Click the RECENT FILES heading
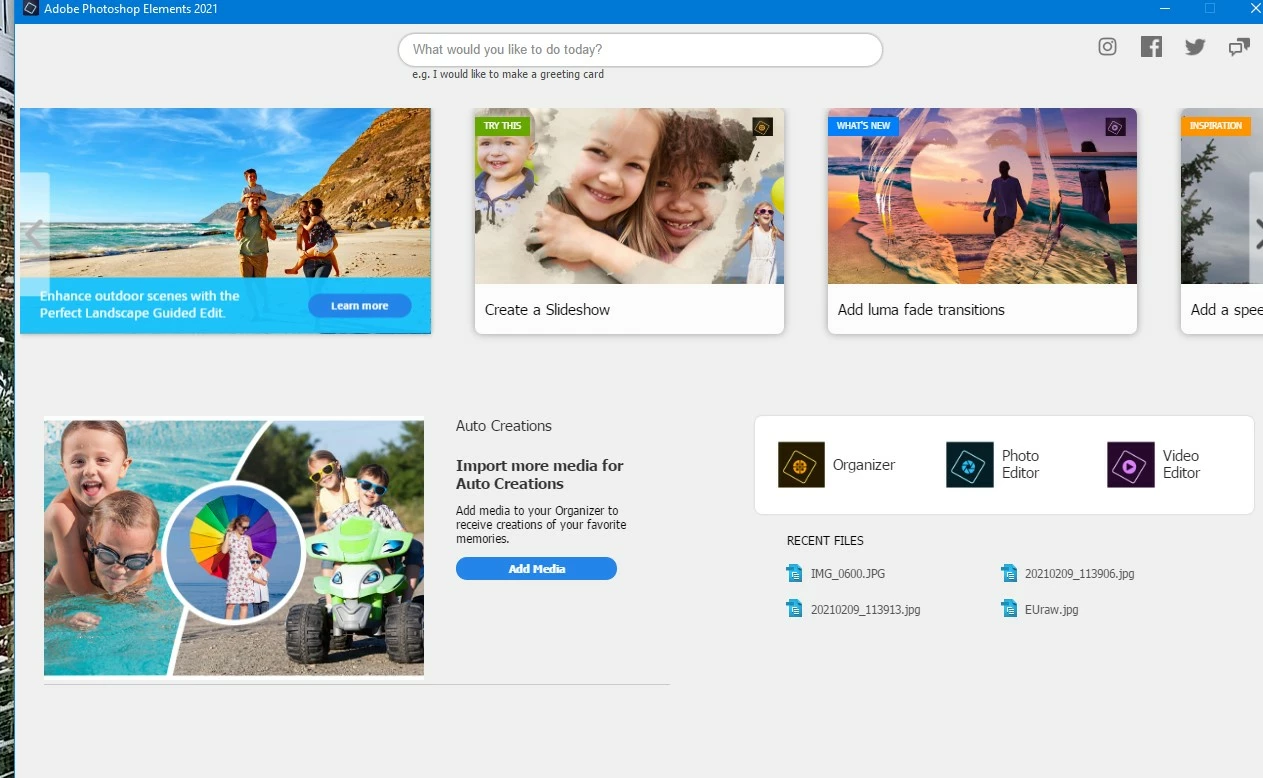The height and width of the screenshot is (778, 1263). click(825, 541)
